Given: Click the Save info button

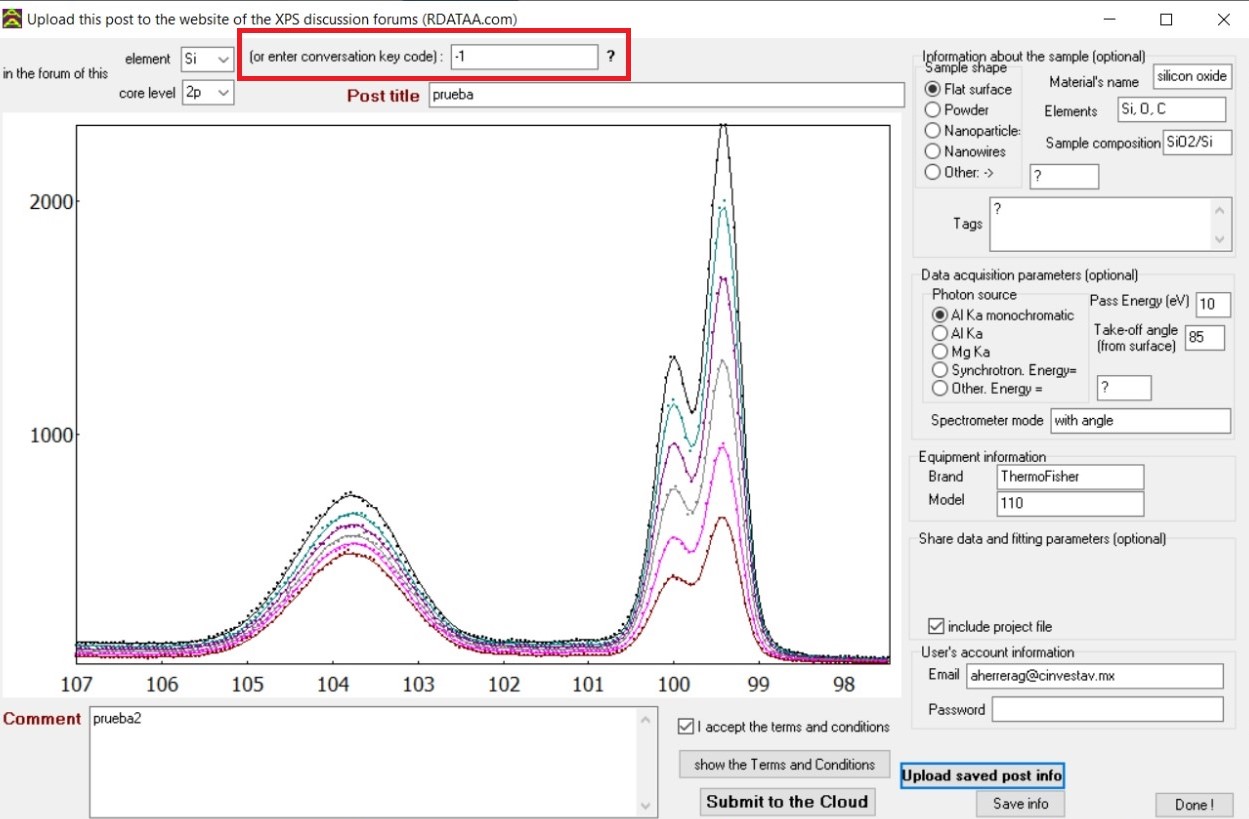Looking at the screenshot, I should pyautogui.click(x=1020, y=804).
